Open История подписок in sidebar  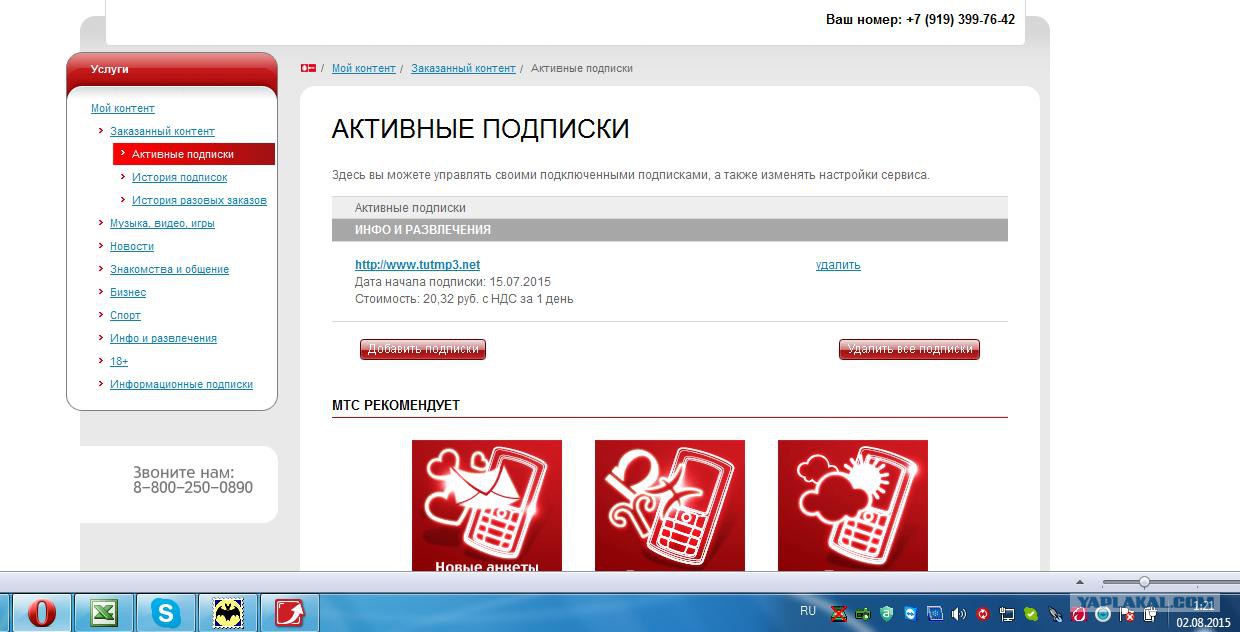coord(179,177)
